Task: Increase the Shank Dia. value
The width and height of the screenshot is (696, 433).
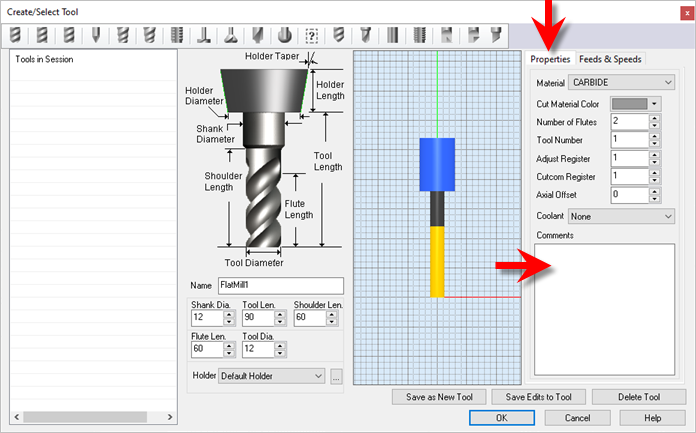Action: 229,314
